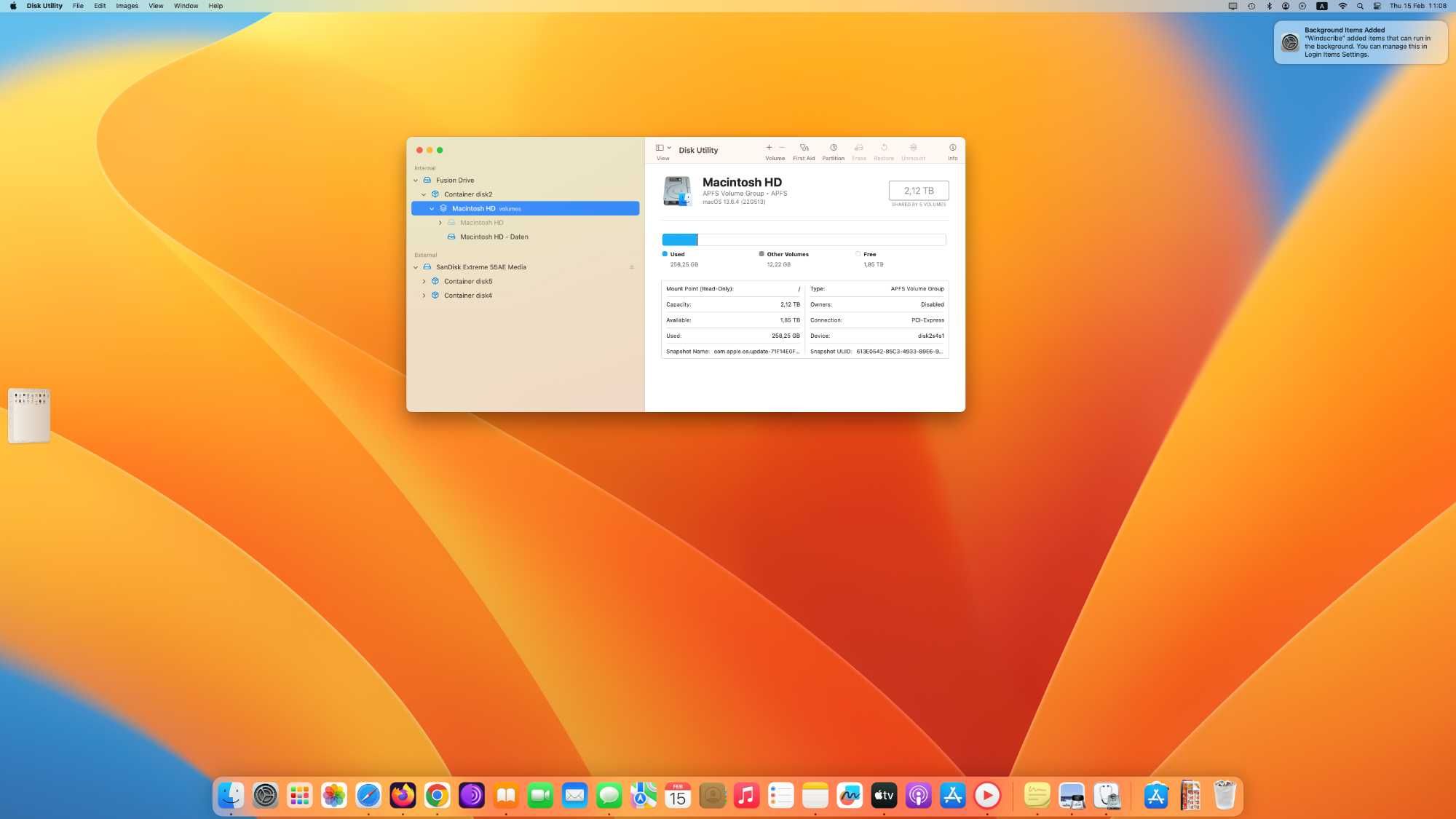This screenshot has width=1456, height=819.
Task: Click the Macintosh HD disk icon
Action: click(x=677, y=191)
